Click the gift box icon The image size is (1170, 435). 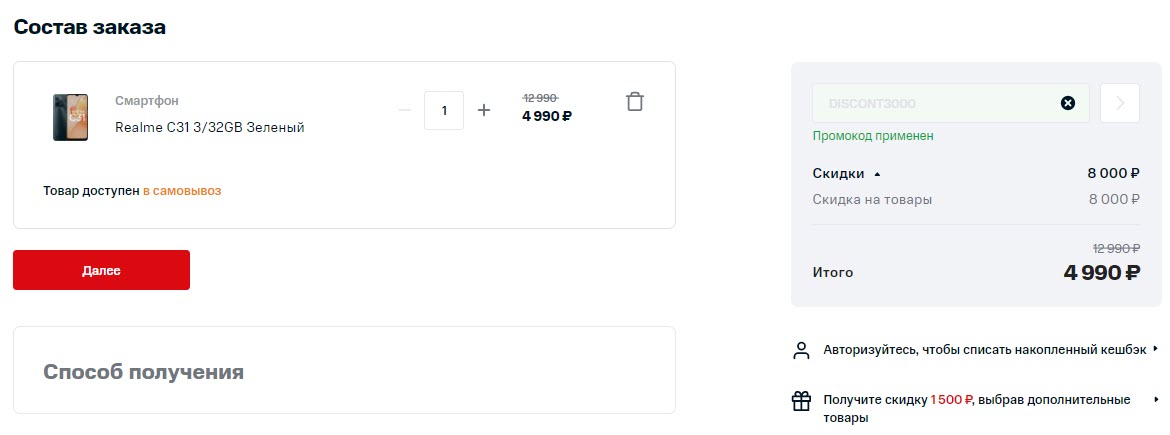point(801,401)
